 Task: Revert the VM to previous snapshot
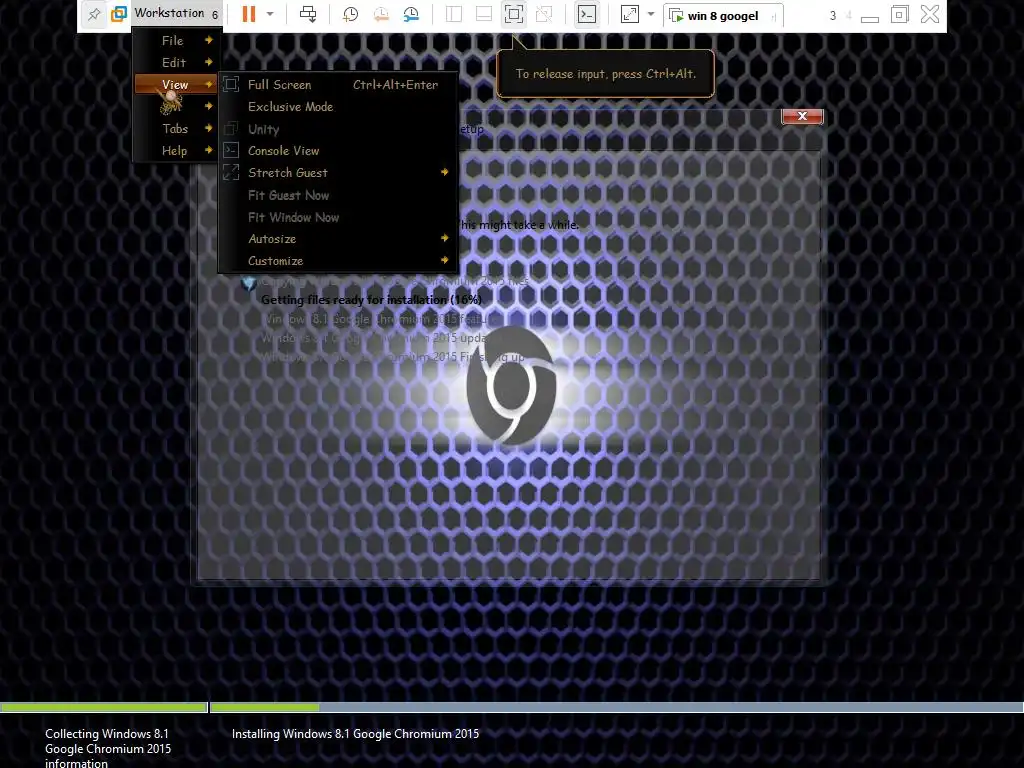(x=381, y=14)
